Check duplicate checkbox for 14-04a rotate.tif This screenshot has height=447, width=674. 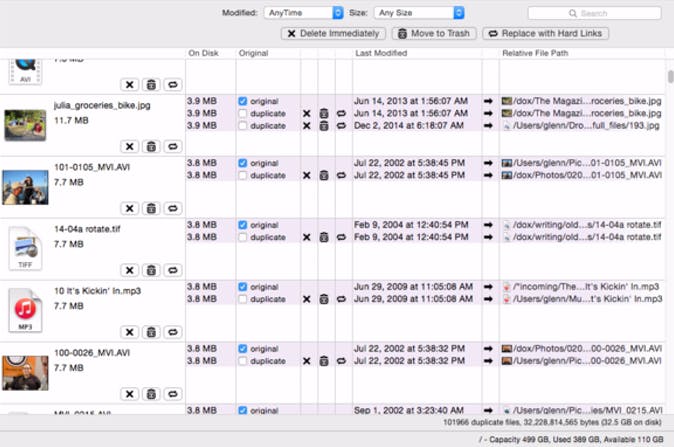click(242, 237)
